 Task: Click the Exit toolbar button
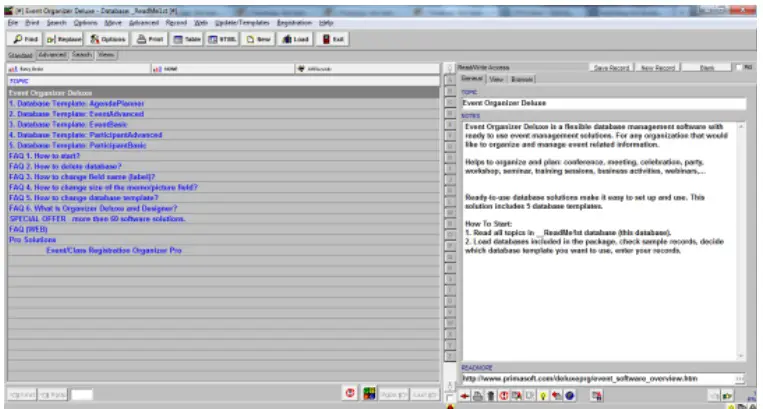click(x=333, y=39)
